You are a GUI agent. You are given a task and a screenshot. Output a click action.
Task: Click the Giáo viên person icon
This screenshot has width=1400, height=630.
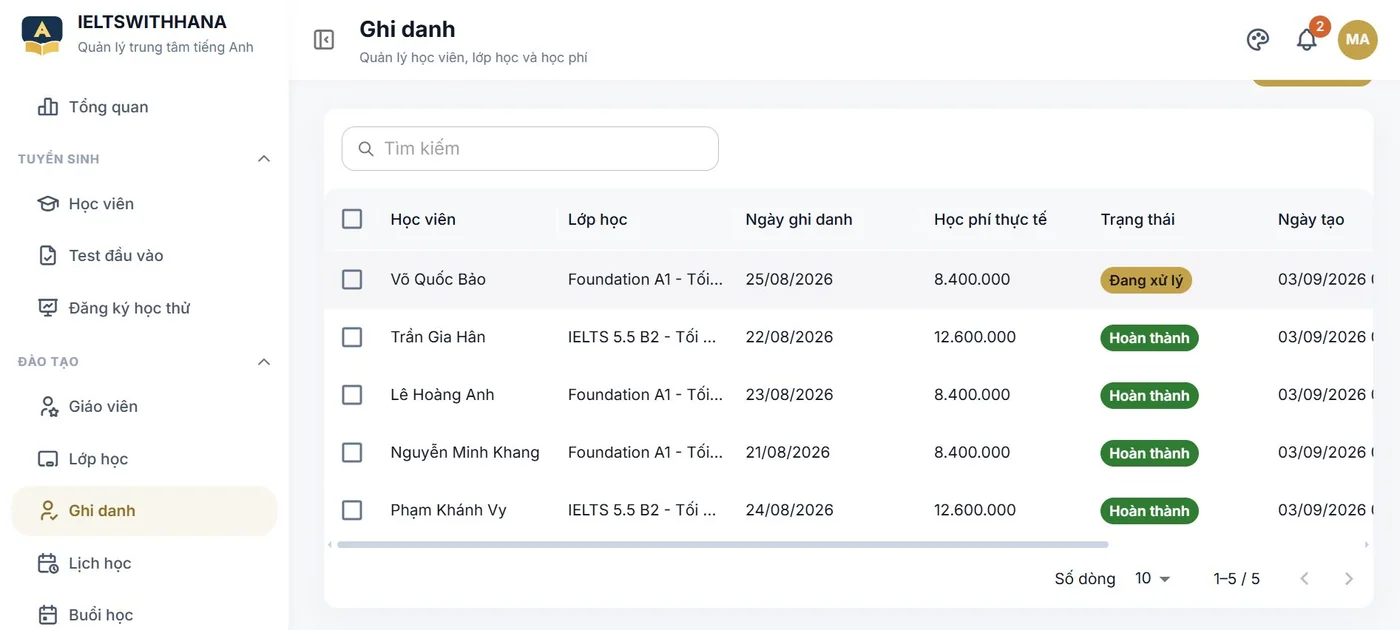point(47,407)
